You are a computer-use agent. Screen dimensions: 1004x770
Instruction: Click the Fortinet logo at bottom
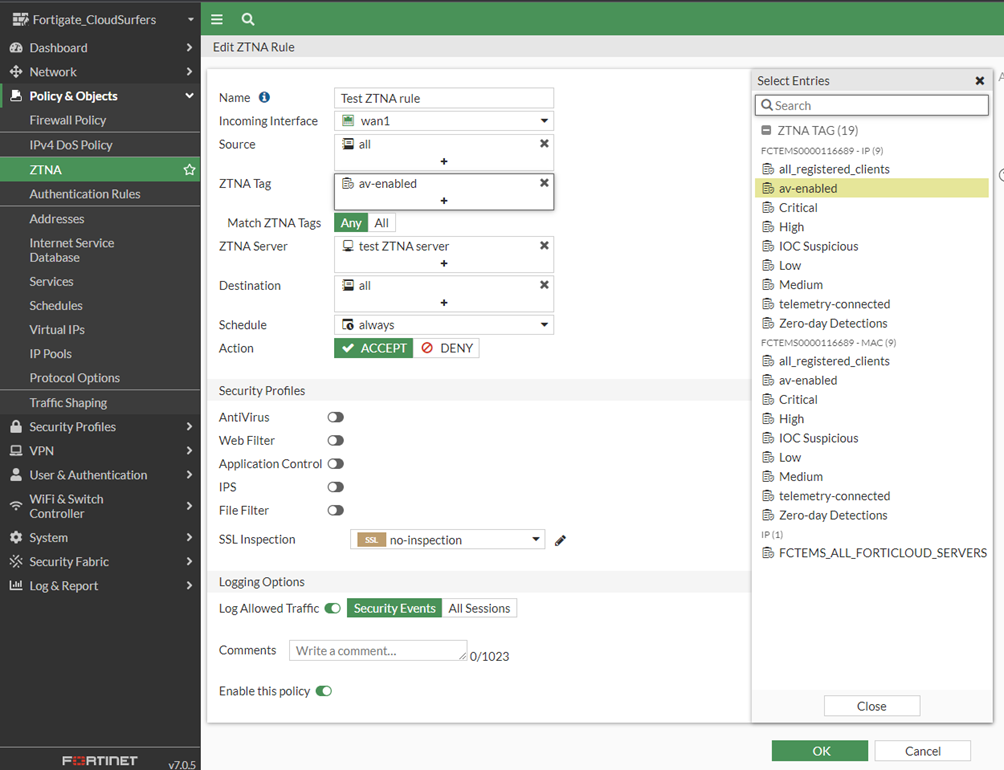click(100, 760)
